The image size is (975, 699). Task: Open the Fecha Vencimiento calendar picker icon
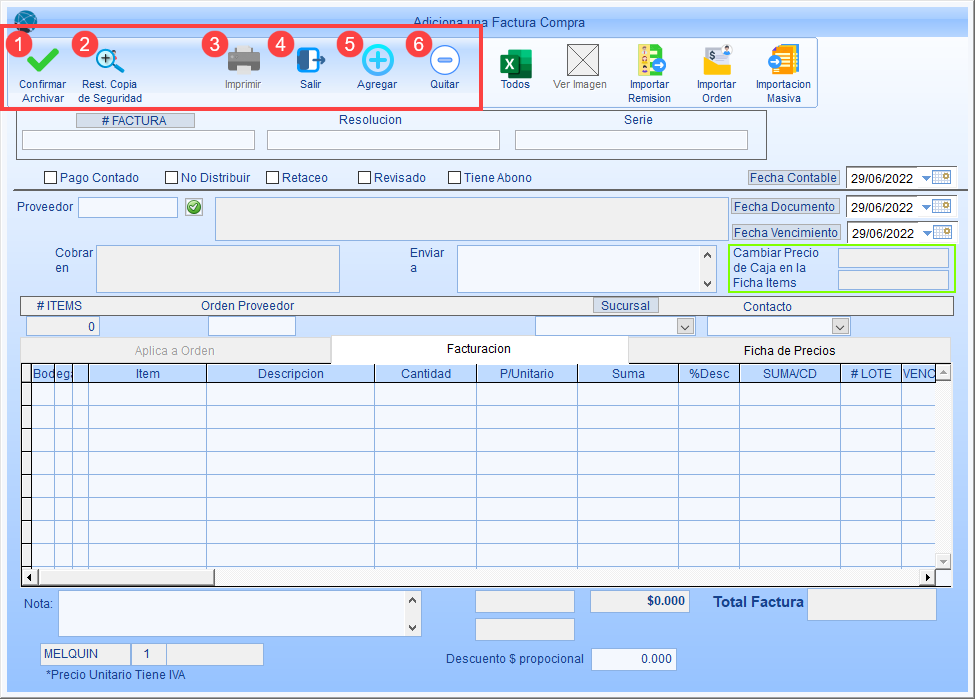(x=943, y=232)
